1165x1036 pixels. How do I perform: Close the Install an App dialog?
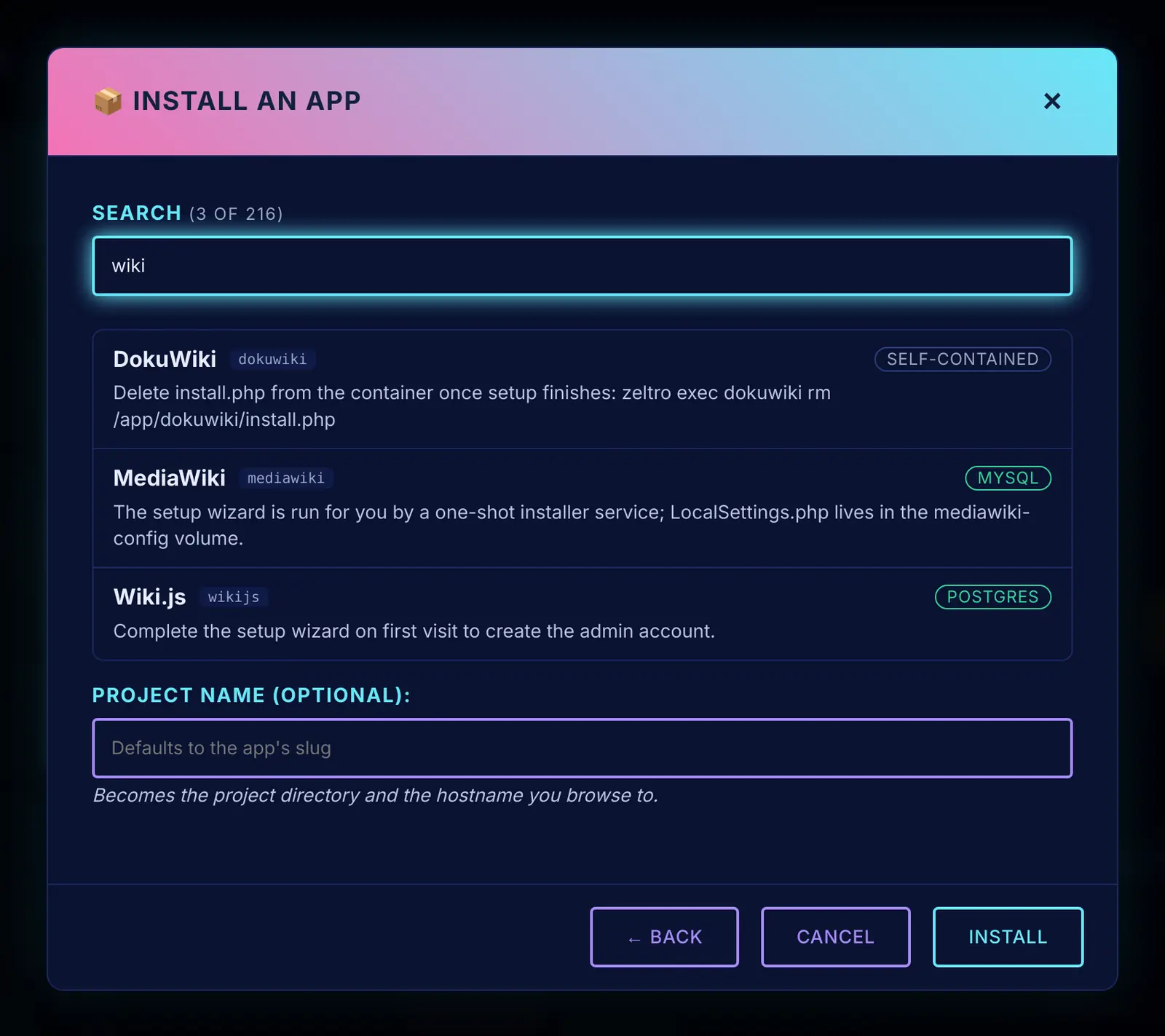click(1051, 101)
